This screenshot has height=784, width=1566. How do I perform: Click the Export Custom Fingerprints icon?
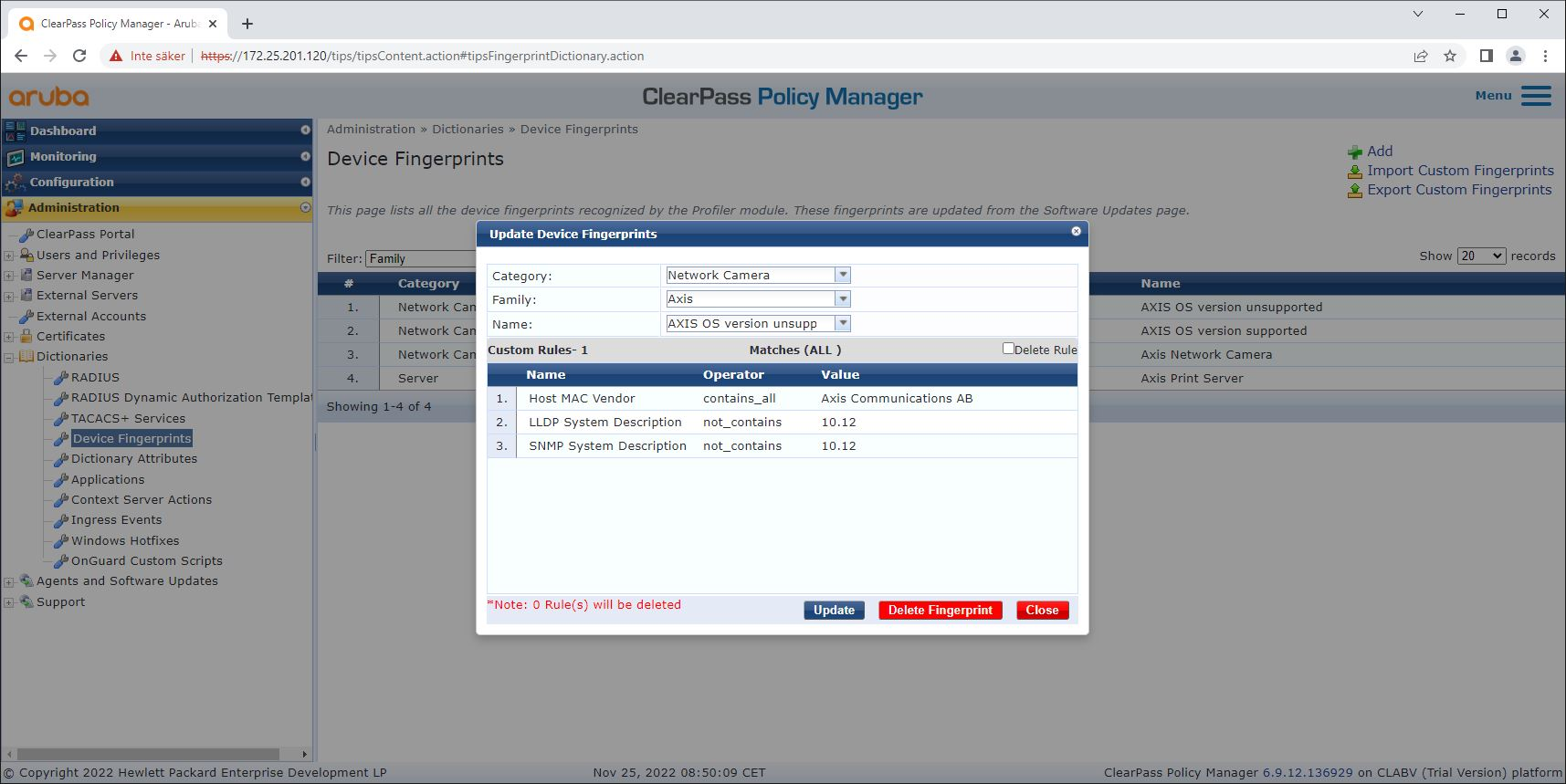pos(1355,190)
